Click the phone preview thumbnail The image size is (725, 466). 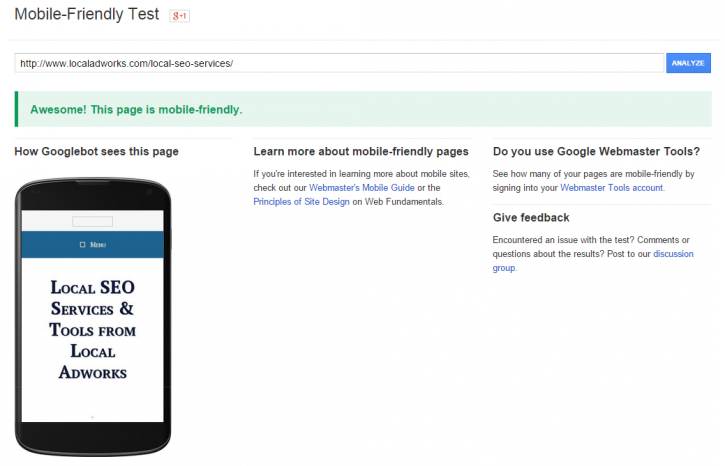(93, 317)
